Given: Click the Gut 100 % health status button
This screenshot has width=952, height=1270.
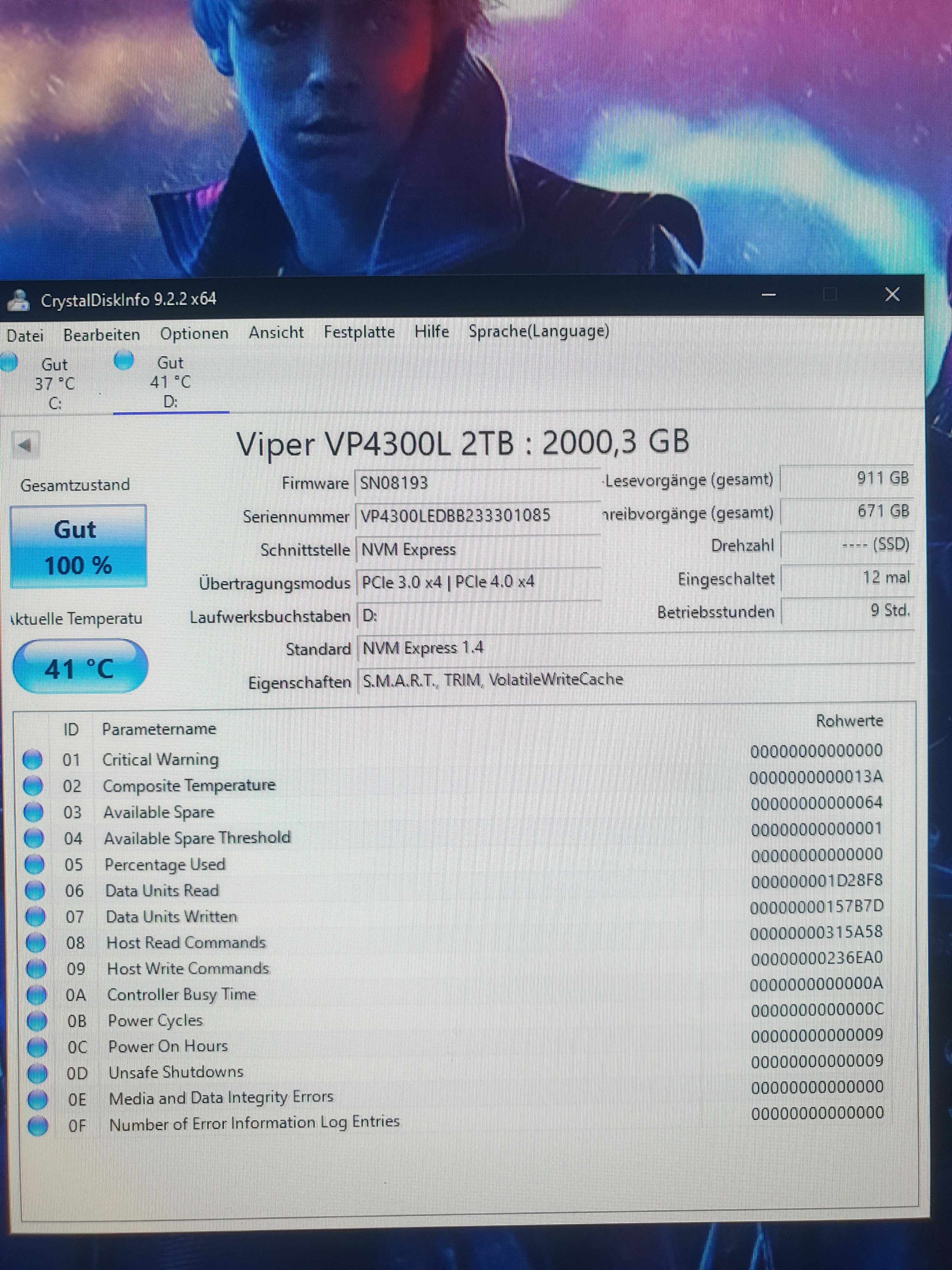Looking at the screenshot, I should pyautogui.click(x=78, y=546).
